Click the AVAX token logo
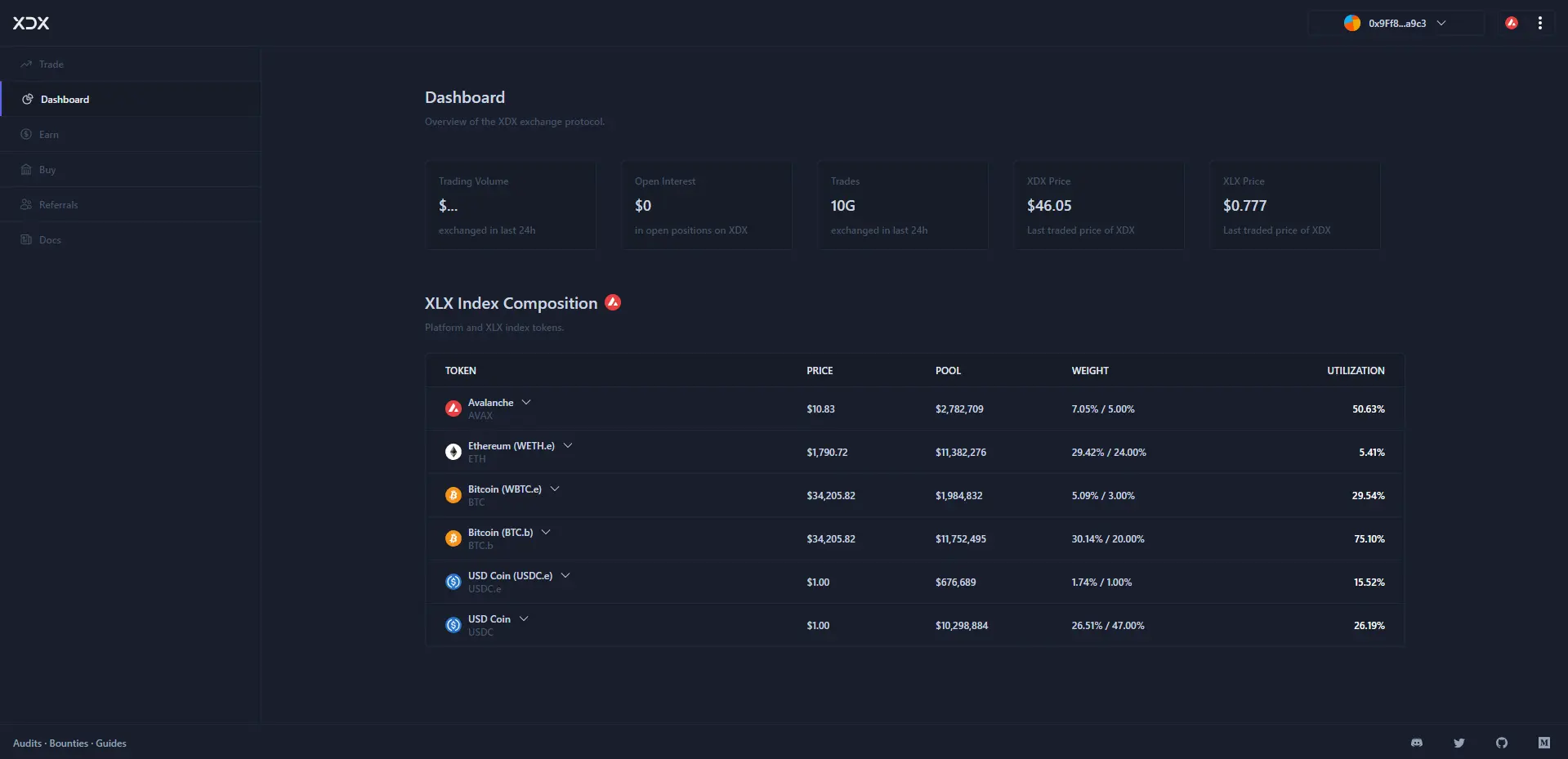Image resolution: width=1568 pixels, height=759 pixels. [x=453, y=409]
